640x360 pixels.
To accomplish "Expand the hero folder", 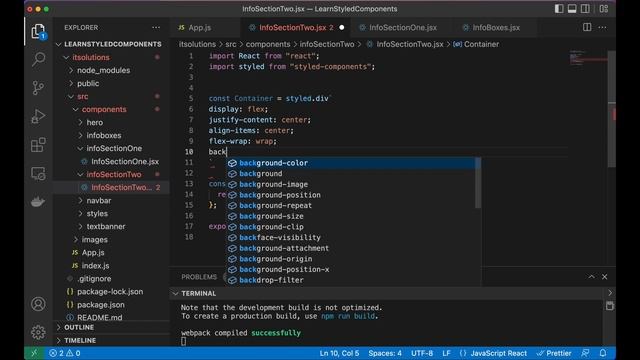I will coord(94,122).
